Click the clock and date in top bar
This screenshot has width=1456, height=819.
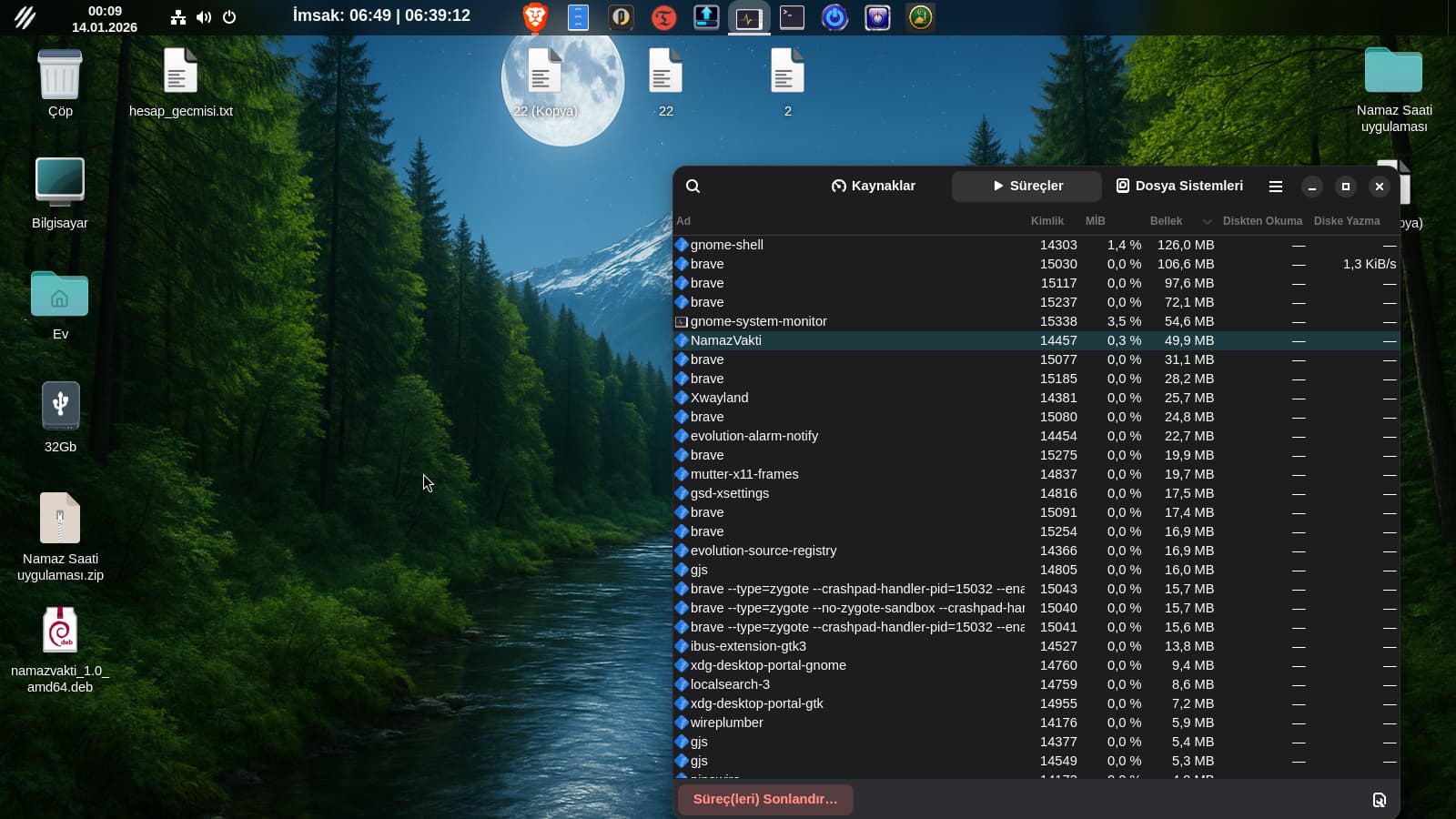(x=105, y=18)
